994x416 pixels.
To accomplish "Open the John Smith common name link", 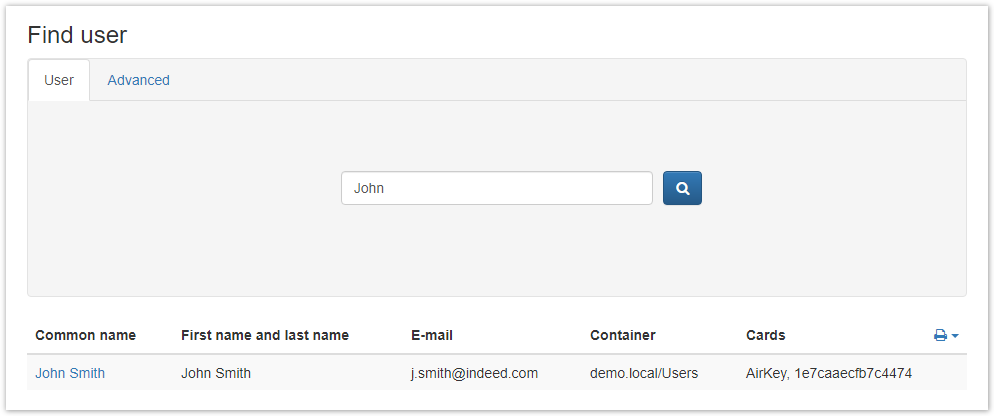I will (70, 373).
